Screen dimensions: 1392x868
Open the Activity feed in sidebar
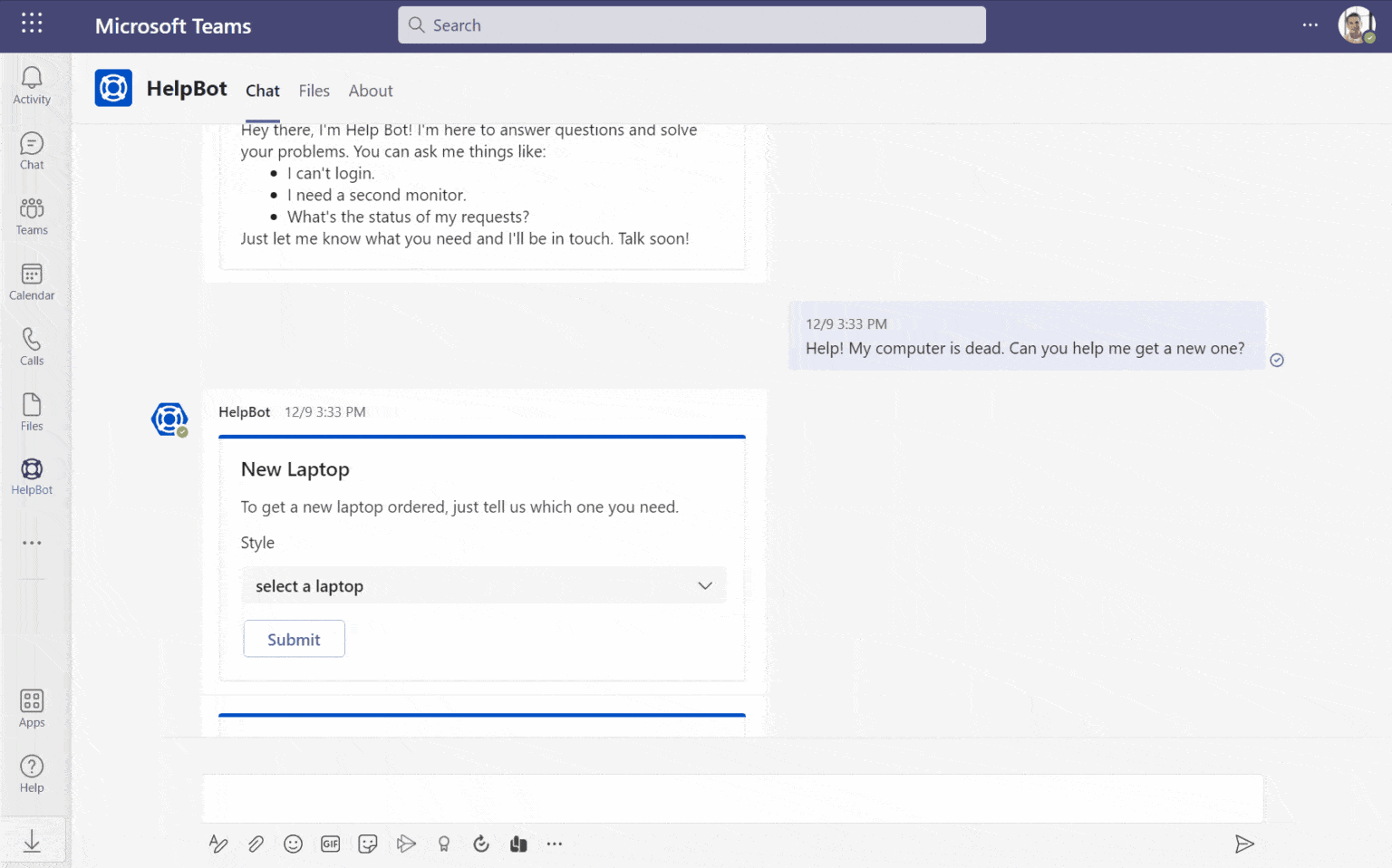(32, 86)
